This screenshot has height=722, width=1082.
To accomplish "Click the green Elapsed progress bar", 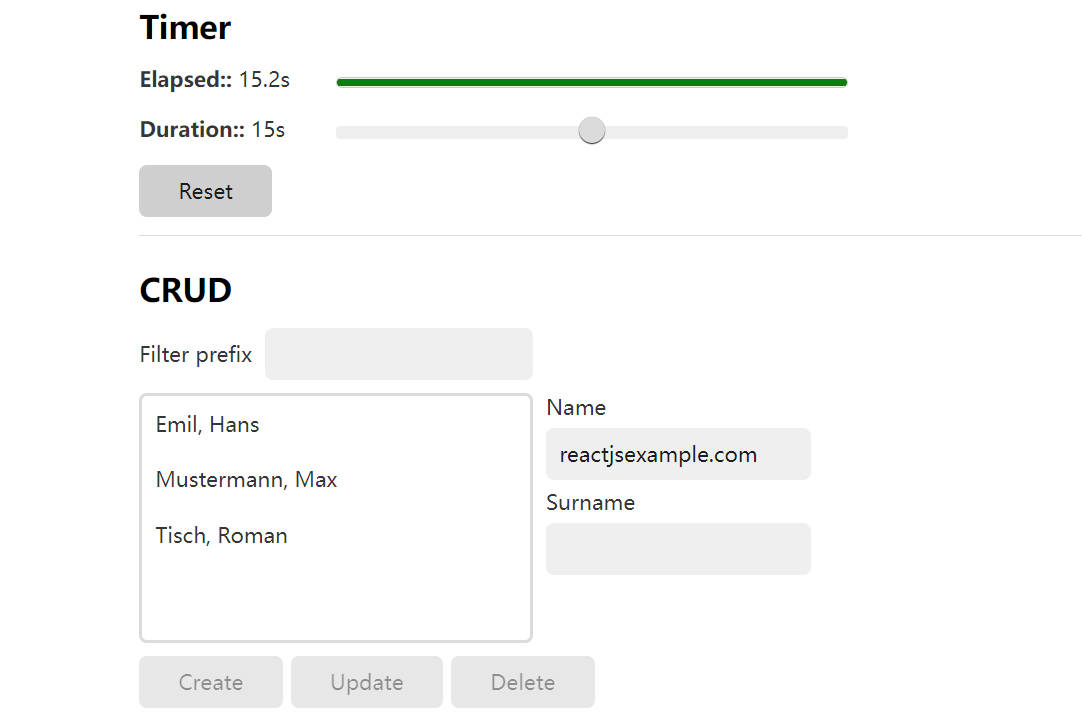I will (x=592, y=82).
